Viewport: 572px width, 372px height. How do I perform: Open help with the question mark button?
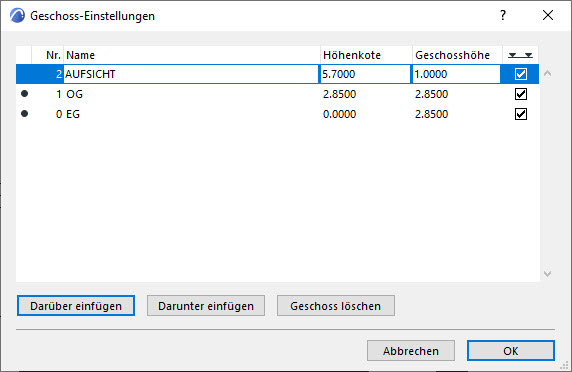click(503, 15)
